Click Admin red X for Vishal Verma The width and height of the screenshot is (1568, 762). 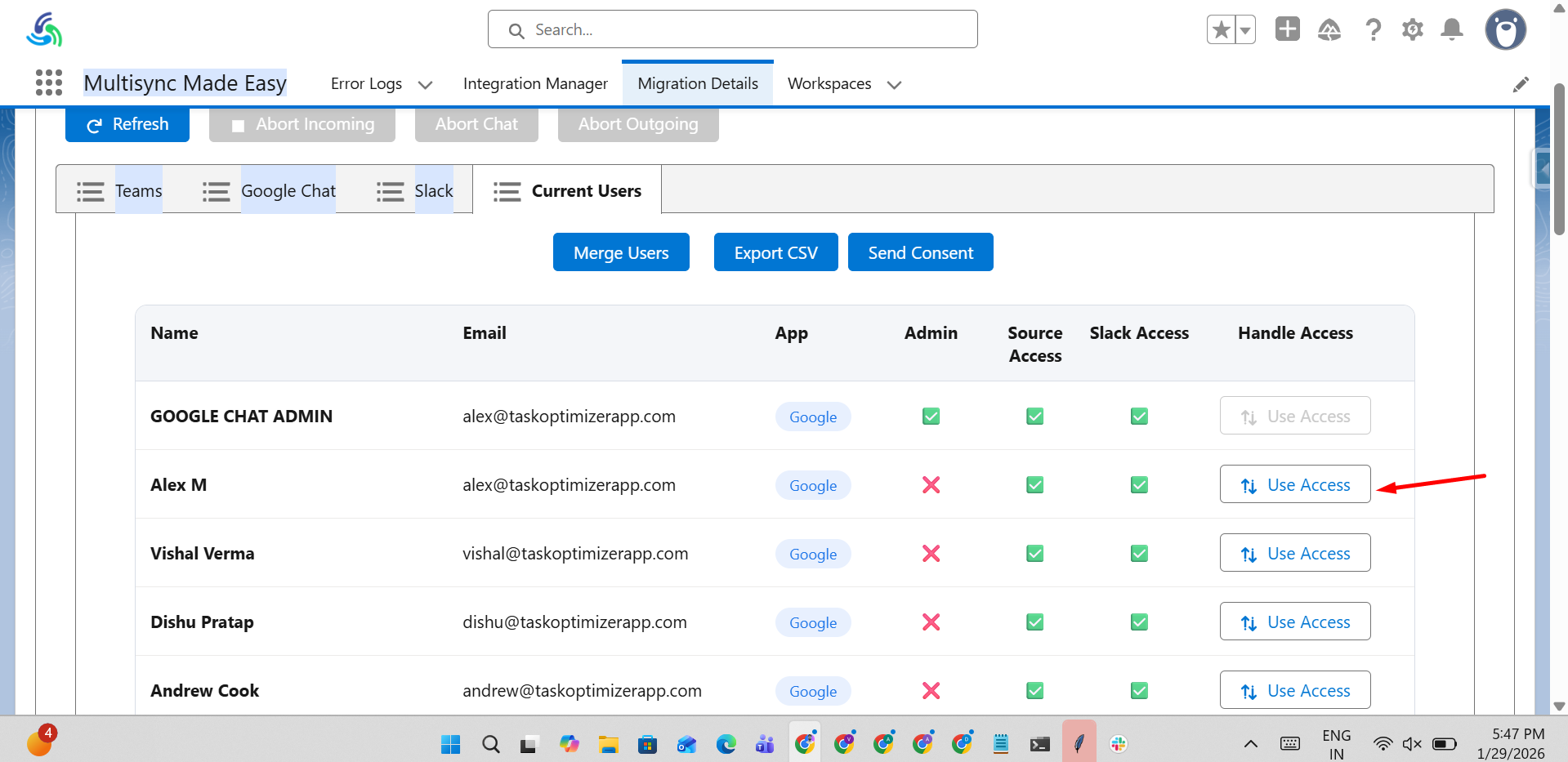[x=931, y=554]
